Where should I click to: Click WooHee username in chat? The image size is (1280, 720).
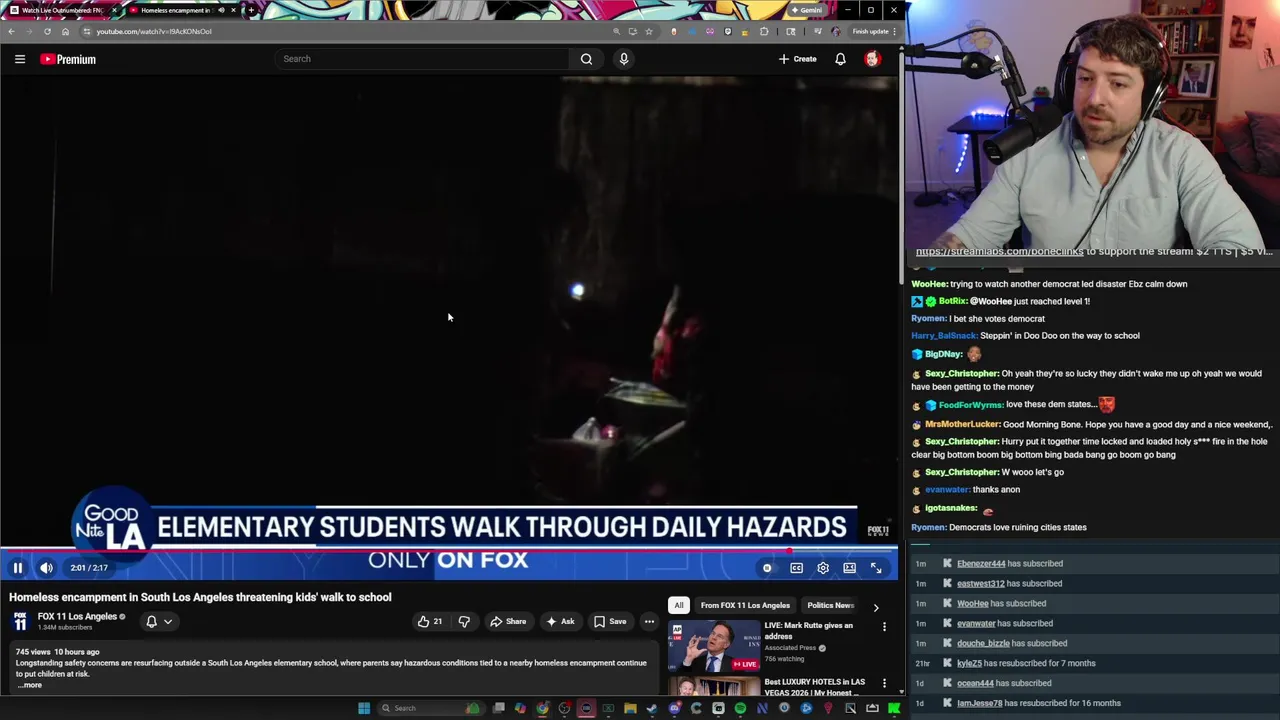(929, 284)
